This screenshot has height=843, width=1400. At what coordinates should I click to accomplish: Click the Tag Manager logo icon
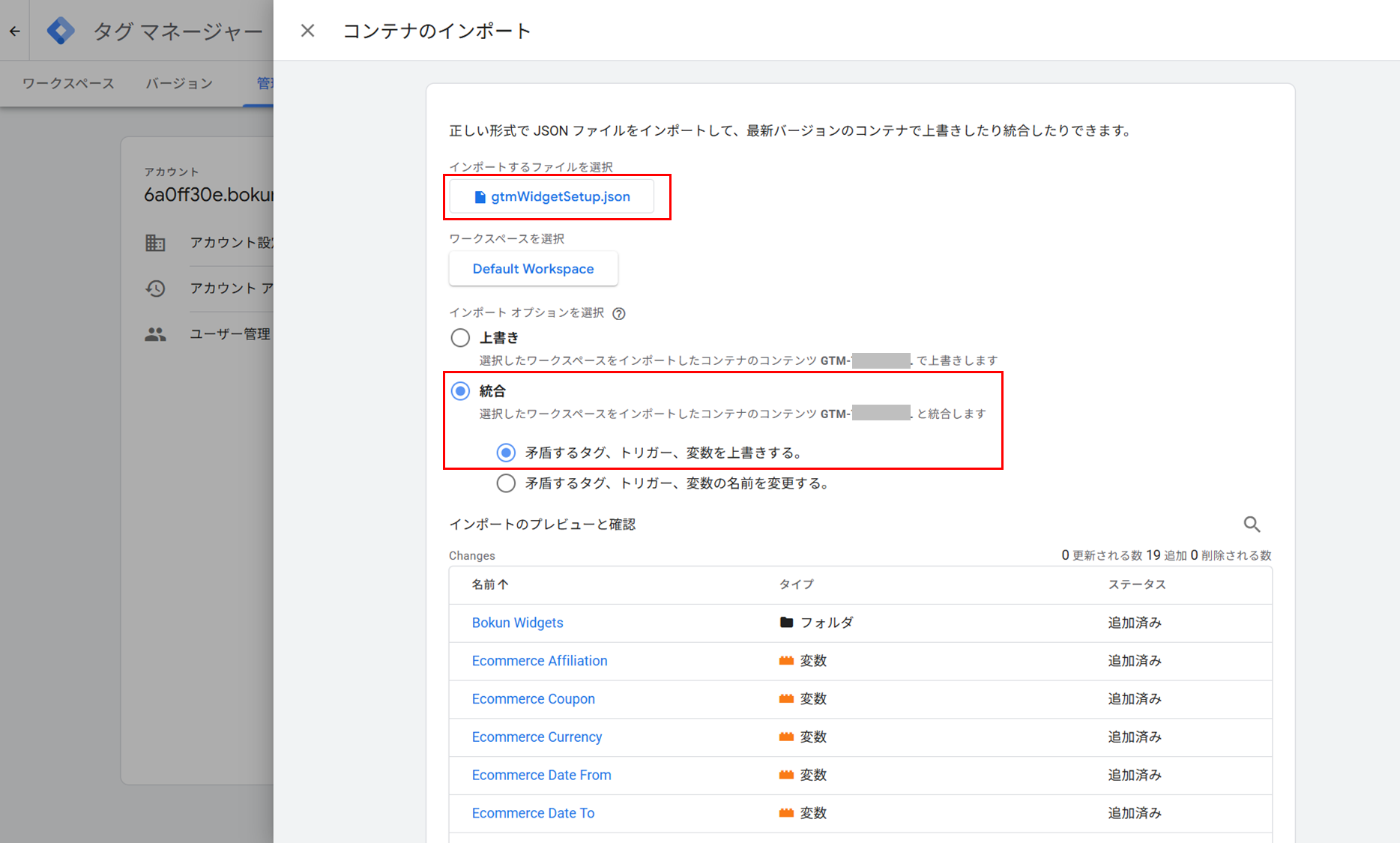(x=61, y=31)
